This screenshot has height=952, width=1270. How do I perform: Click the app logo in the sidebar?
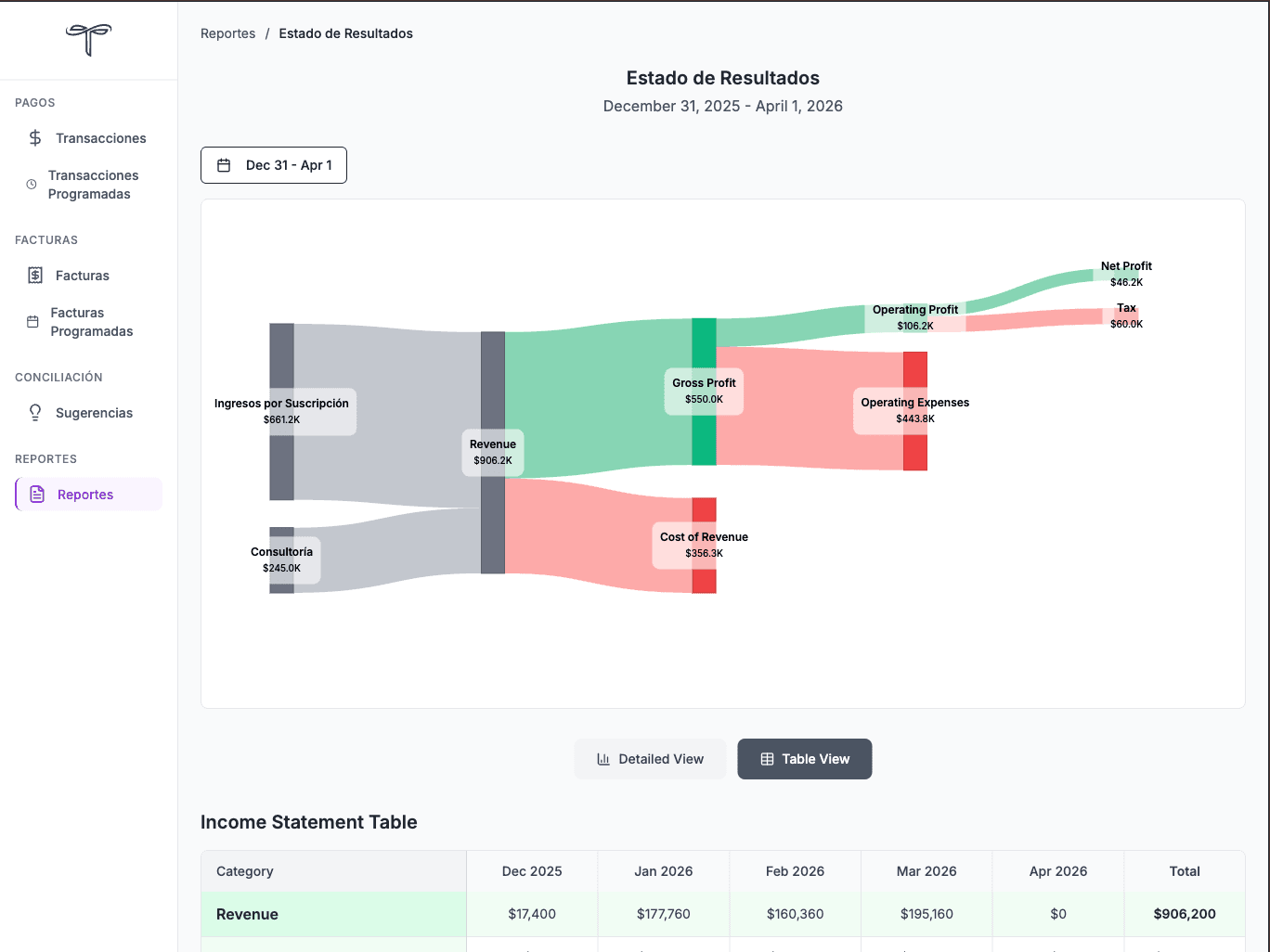pyautogui.click(x=88, y=40)
